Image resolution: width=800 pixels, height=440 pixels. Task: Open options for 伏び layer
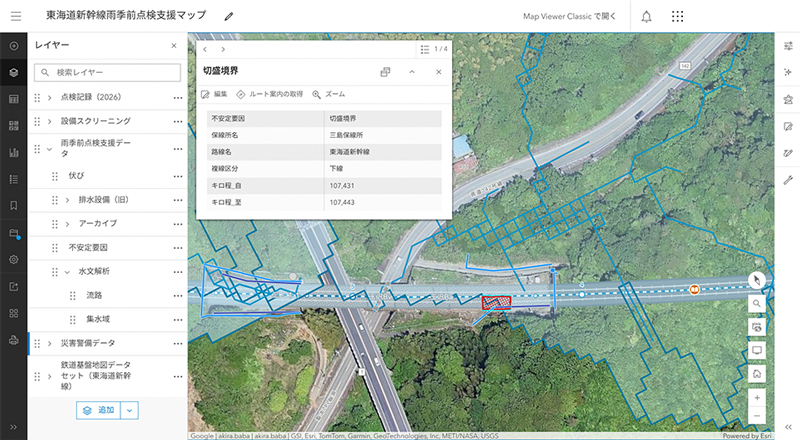[178, 176]
